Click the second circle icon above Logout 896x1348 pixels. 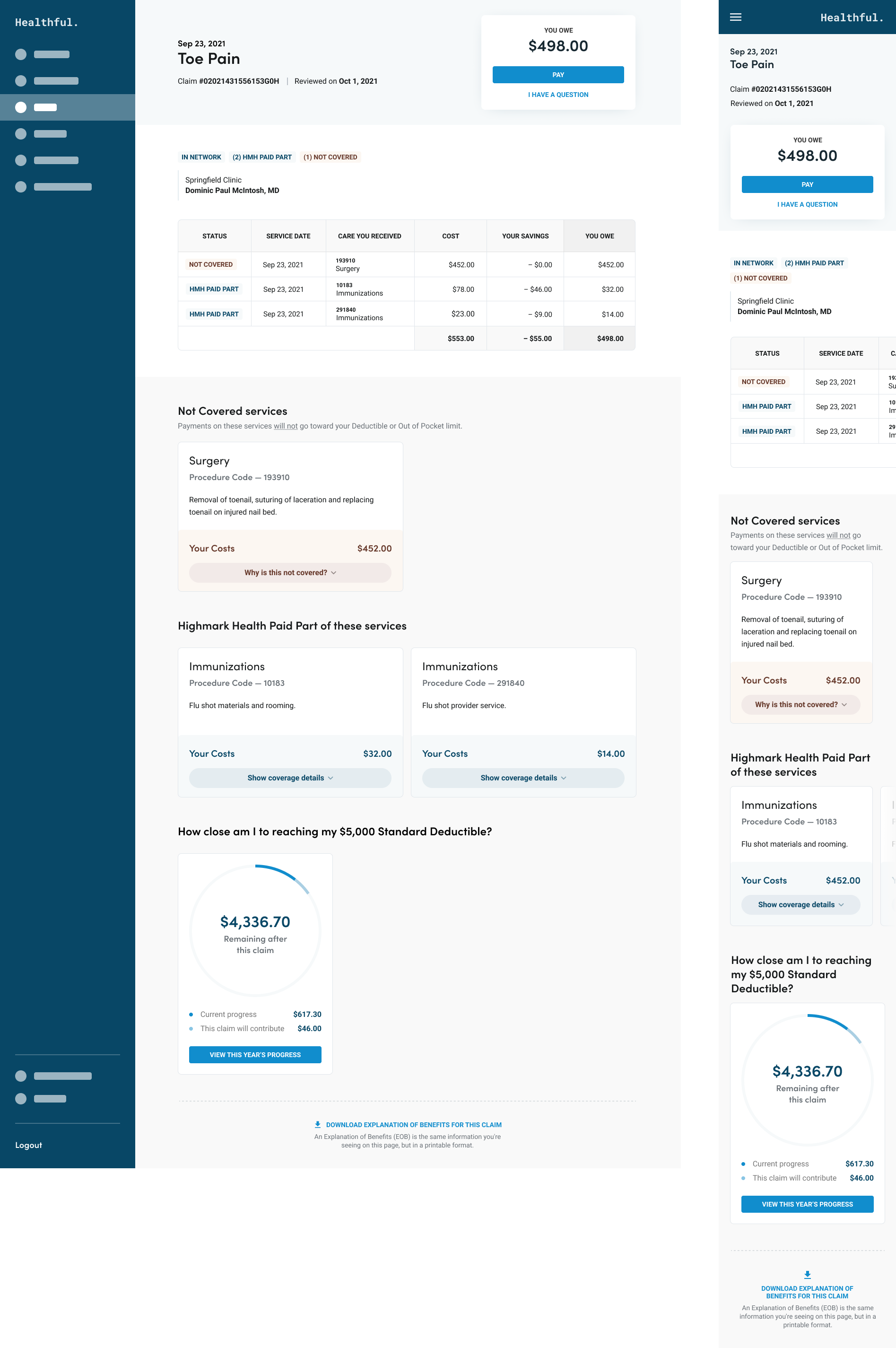pyautogui.click(x=21, y=1098)
